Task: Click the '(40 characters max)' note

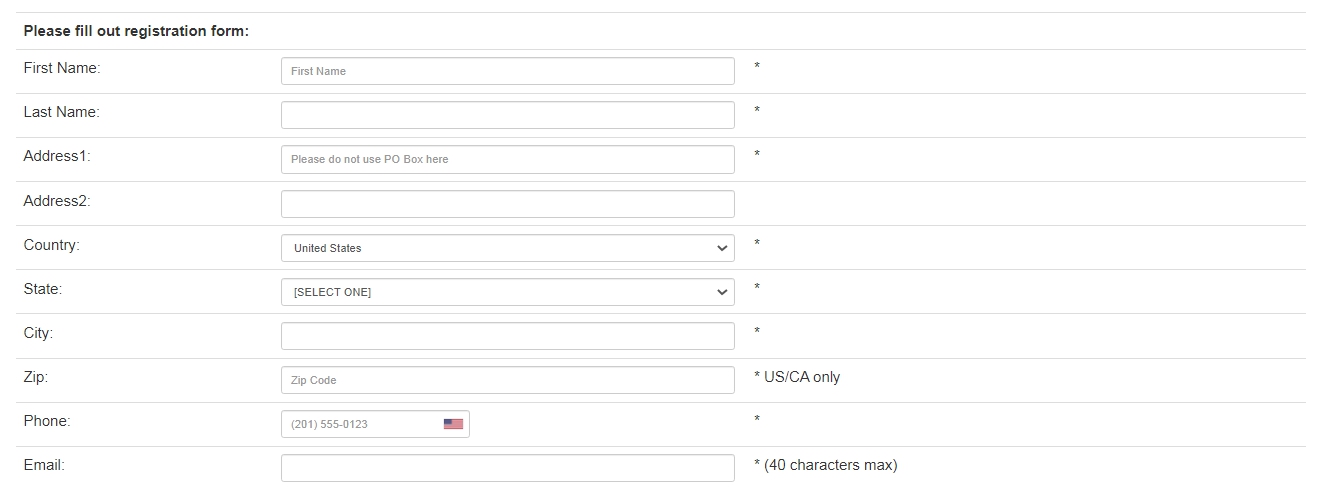Action: click(831, 465)
